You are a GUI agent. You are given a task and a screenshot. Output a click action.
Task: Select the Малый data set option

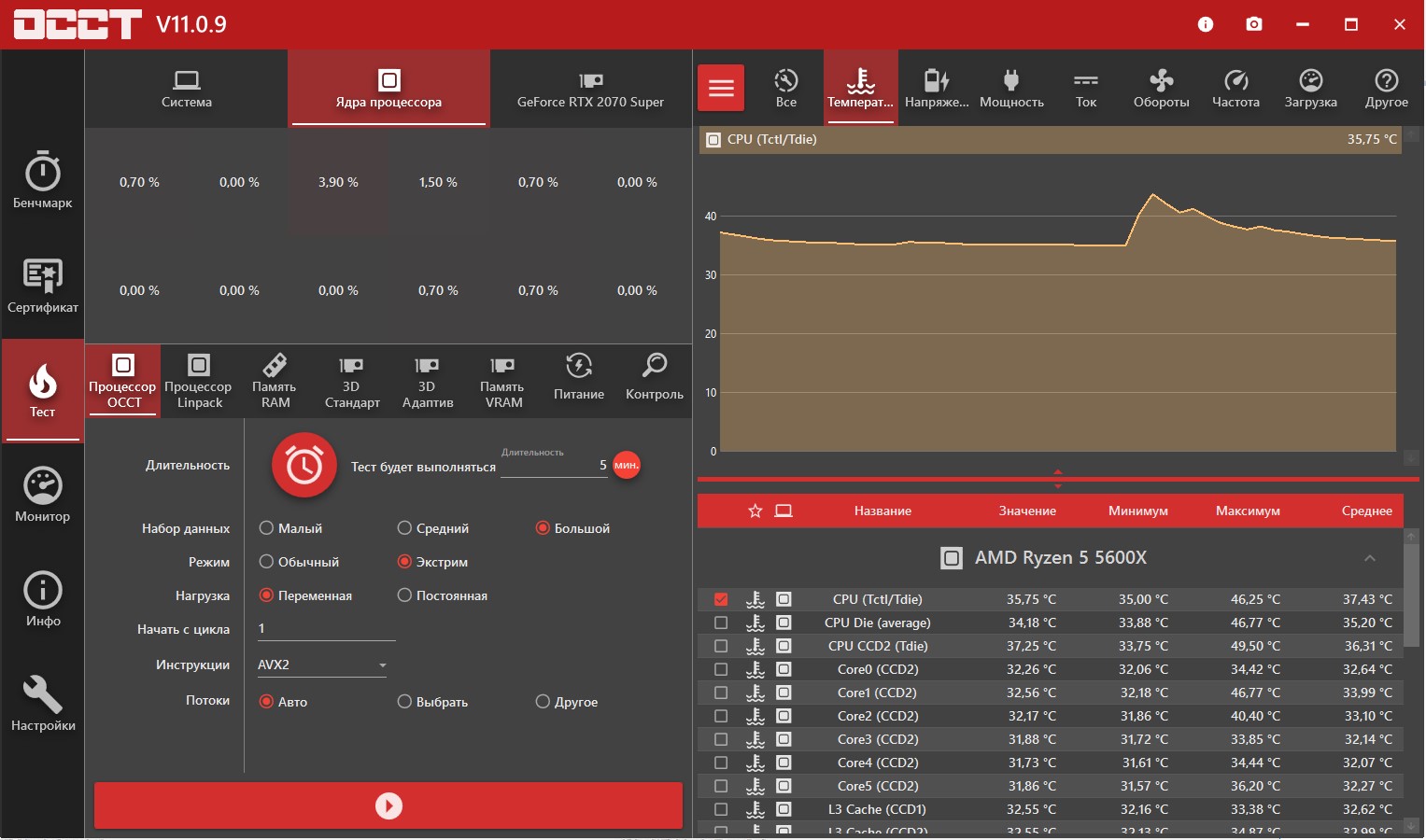(x=290, y=528)
